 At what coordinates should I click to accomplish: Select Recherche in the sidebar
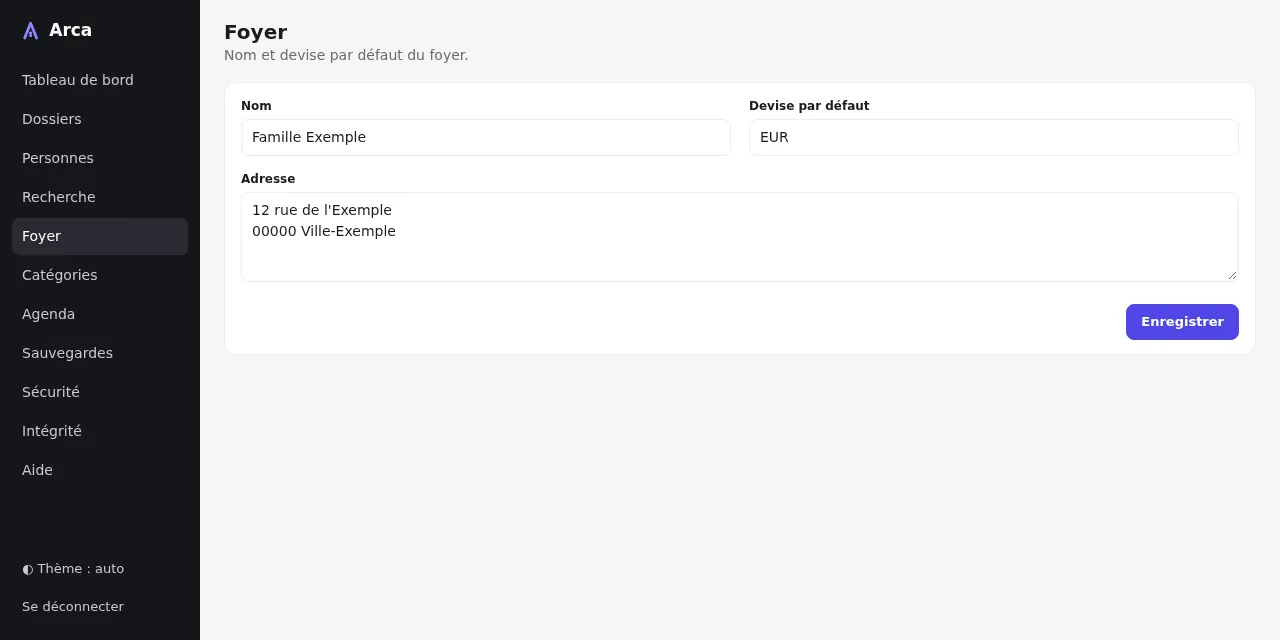[x=100, y=197]
